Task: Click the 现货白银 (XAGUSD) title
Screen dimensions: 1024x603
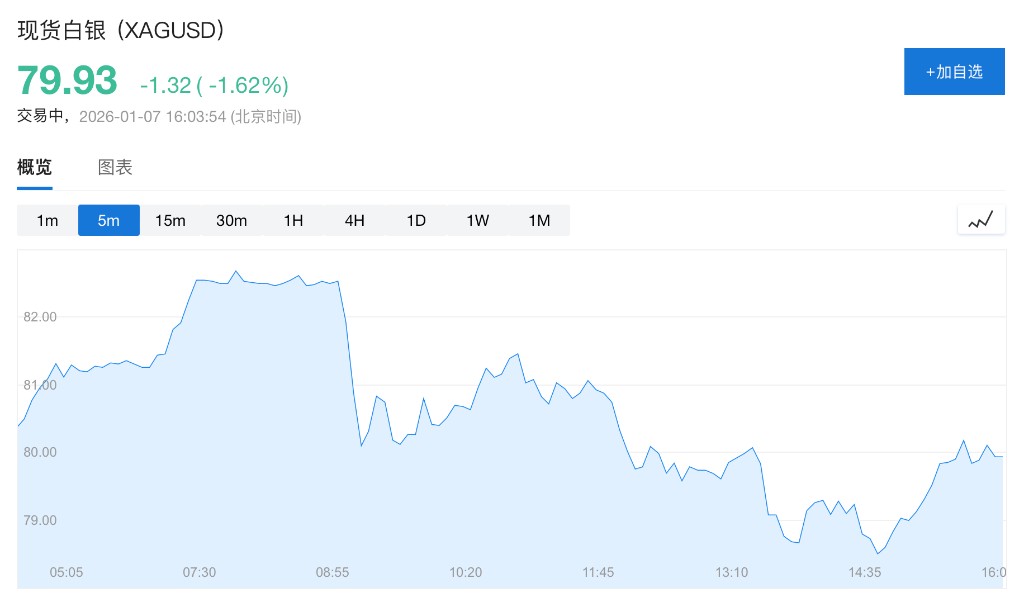Action: tap(121, 30)
